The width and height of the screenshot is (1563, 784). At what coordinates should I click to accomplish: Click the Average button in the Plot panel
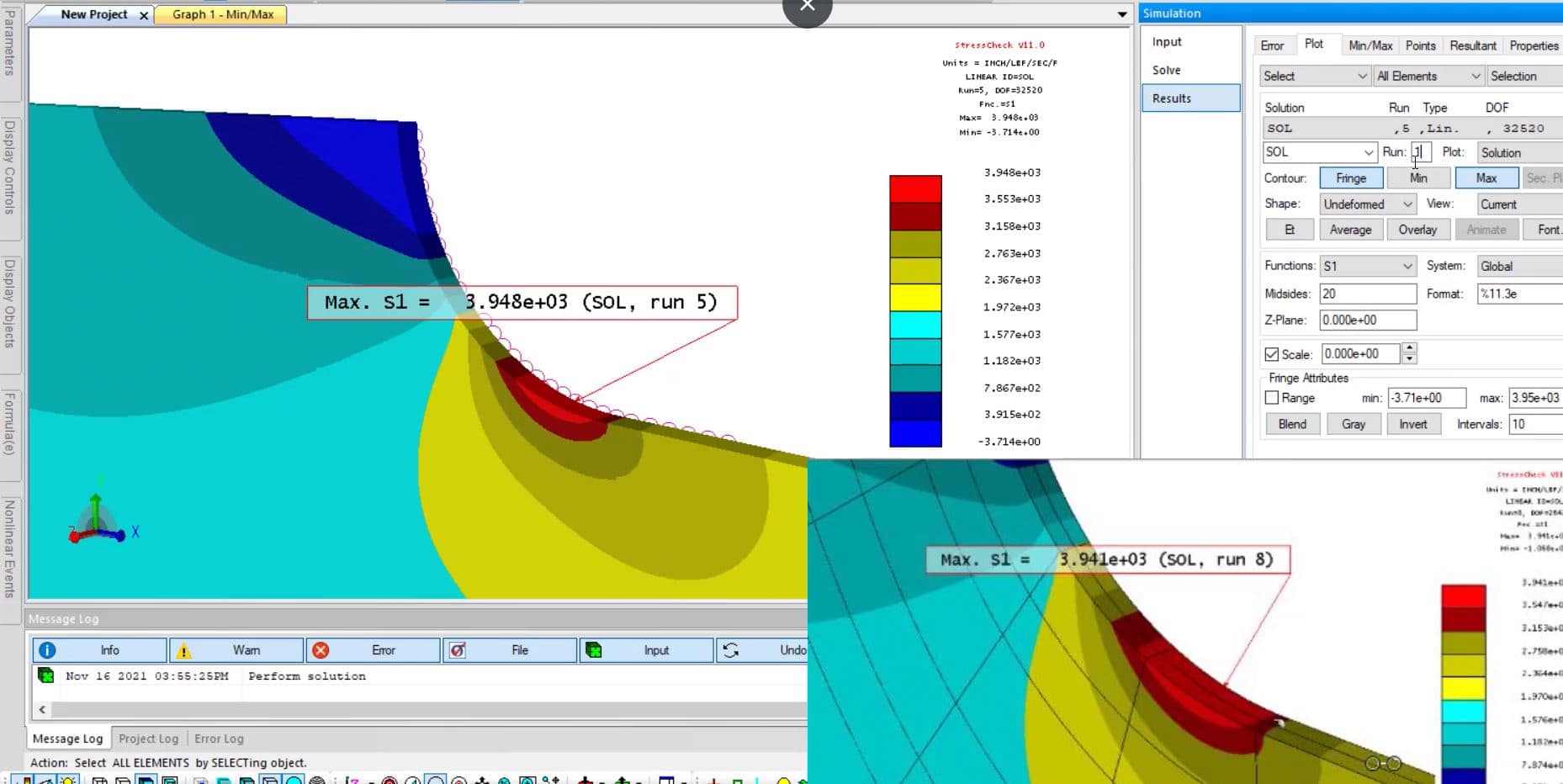coord(1351,229)
